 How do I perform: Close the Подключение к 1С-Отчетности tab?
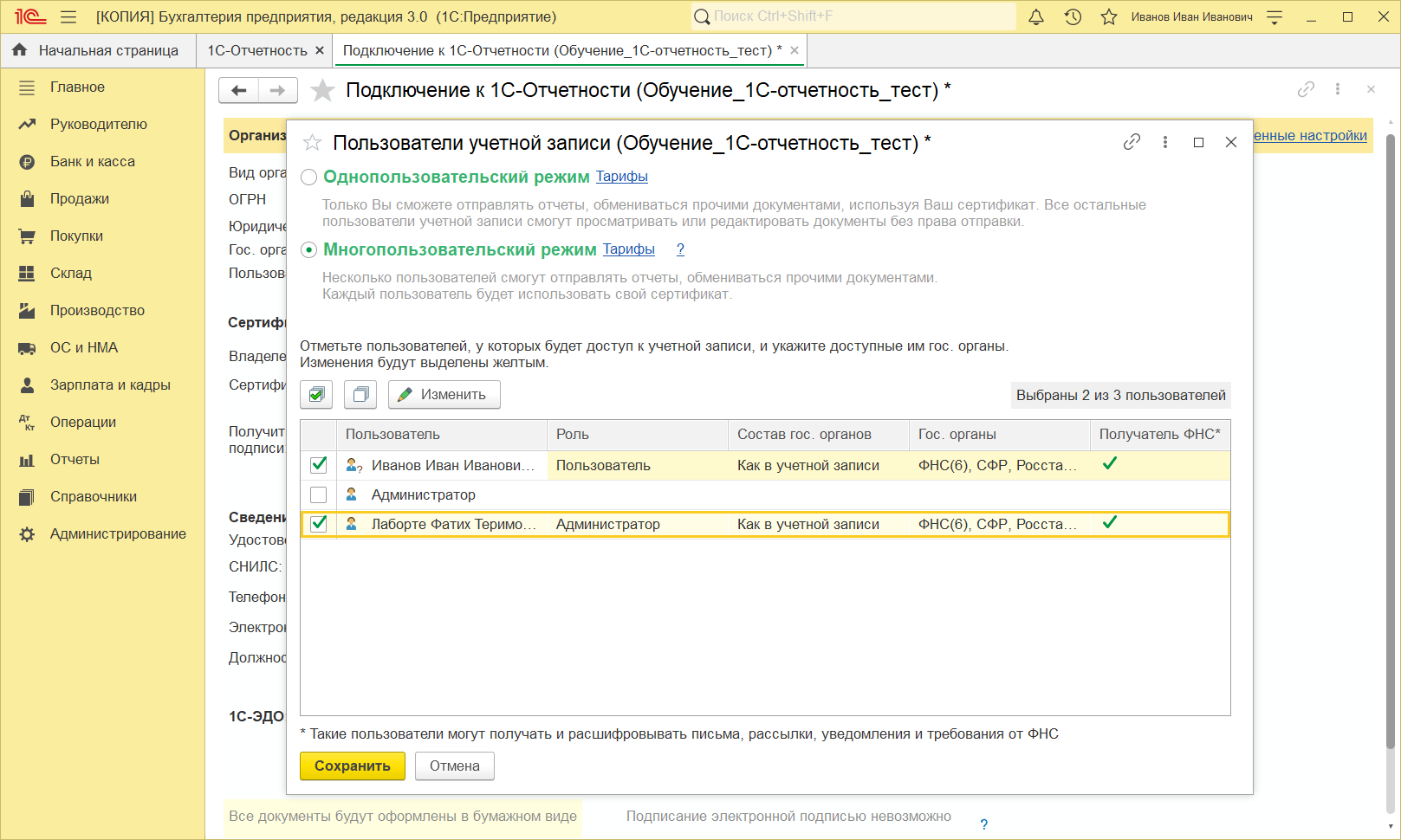(795, 50)
